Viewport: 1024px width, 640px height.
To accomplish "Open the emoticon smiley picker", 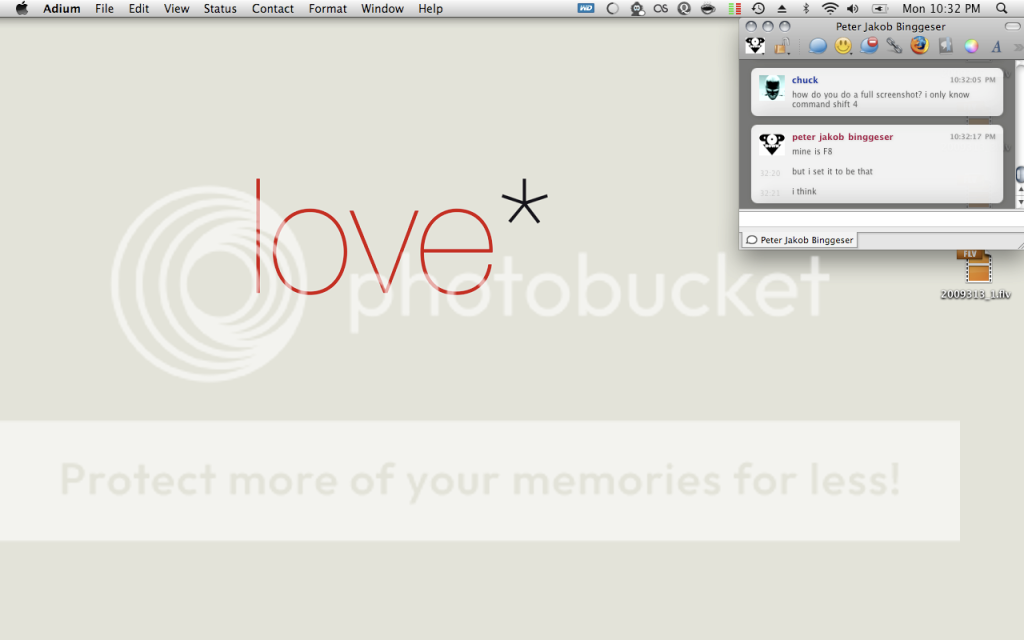I will tap(844, 46).
